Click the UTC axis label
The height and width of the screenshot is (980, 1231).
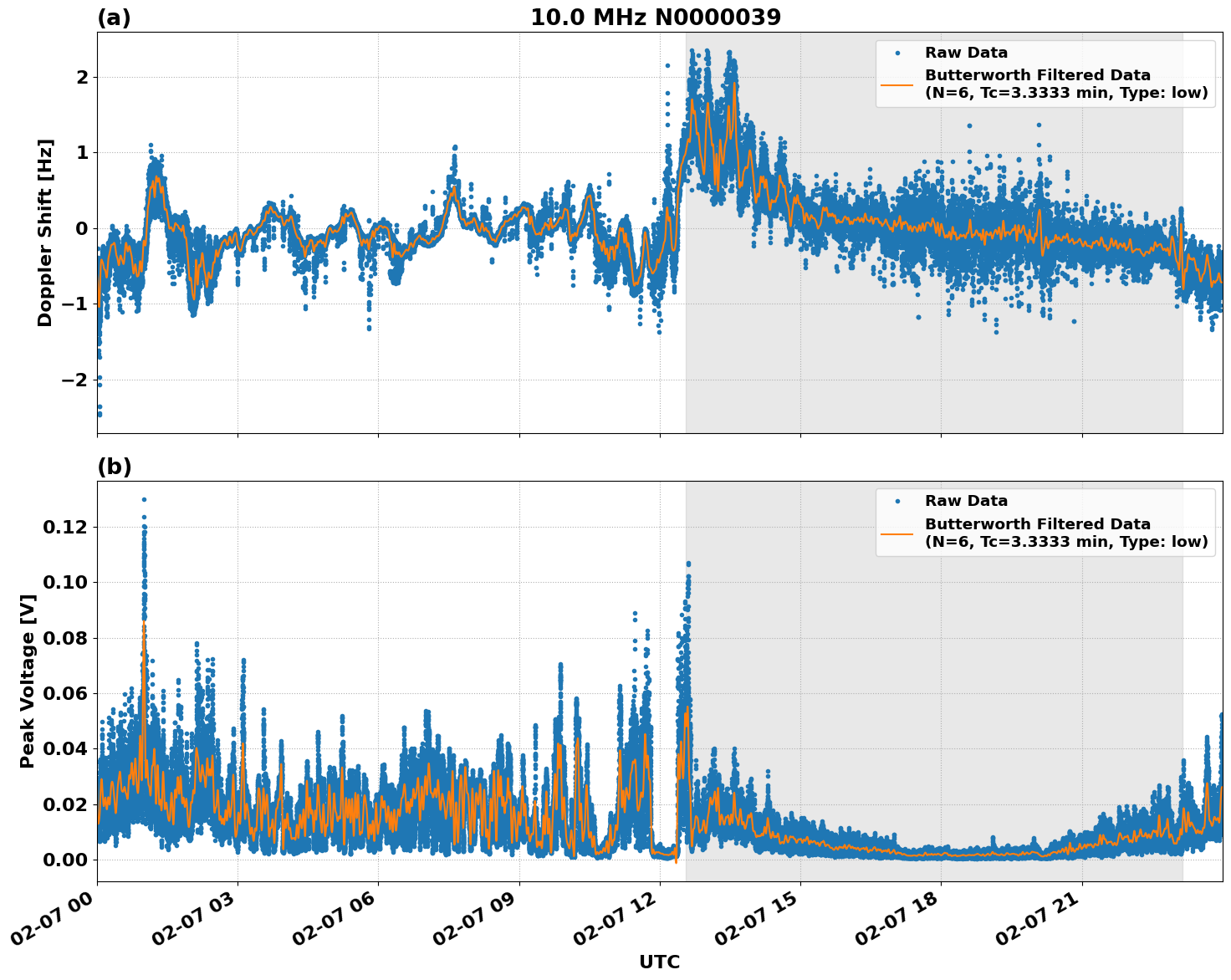(x=660, y=962)
